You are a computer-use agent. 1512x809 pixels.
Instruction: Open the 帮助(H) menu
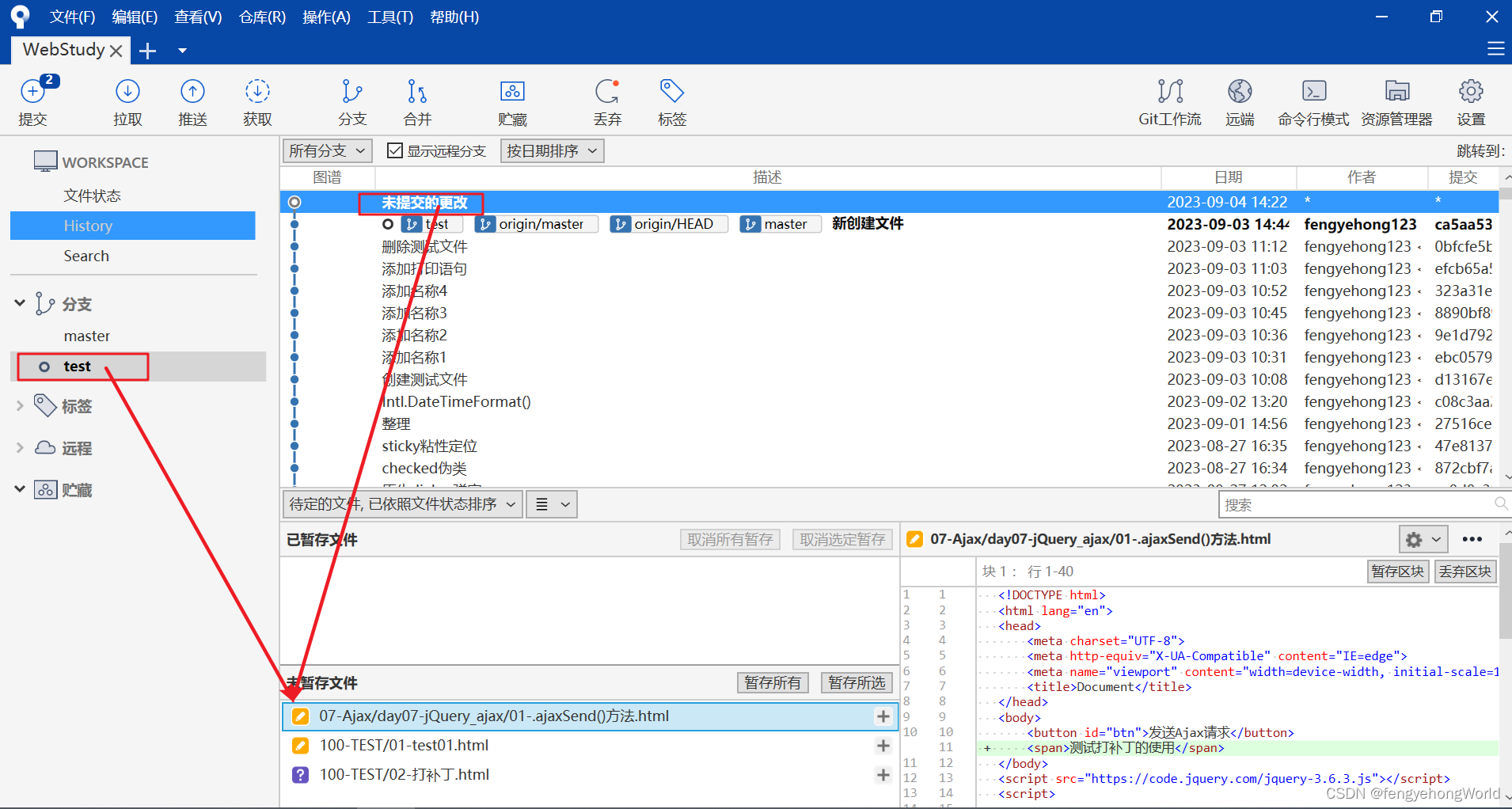(x=454, y=17)
